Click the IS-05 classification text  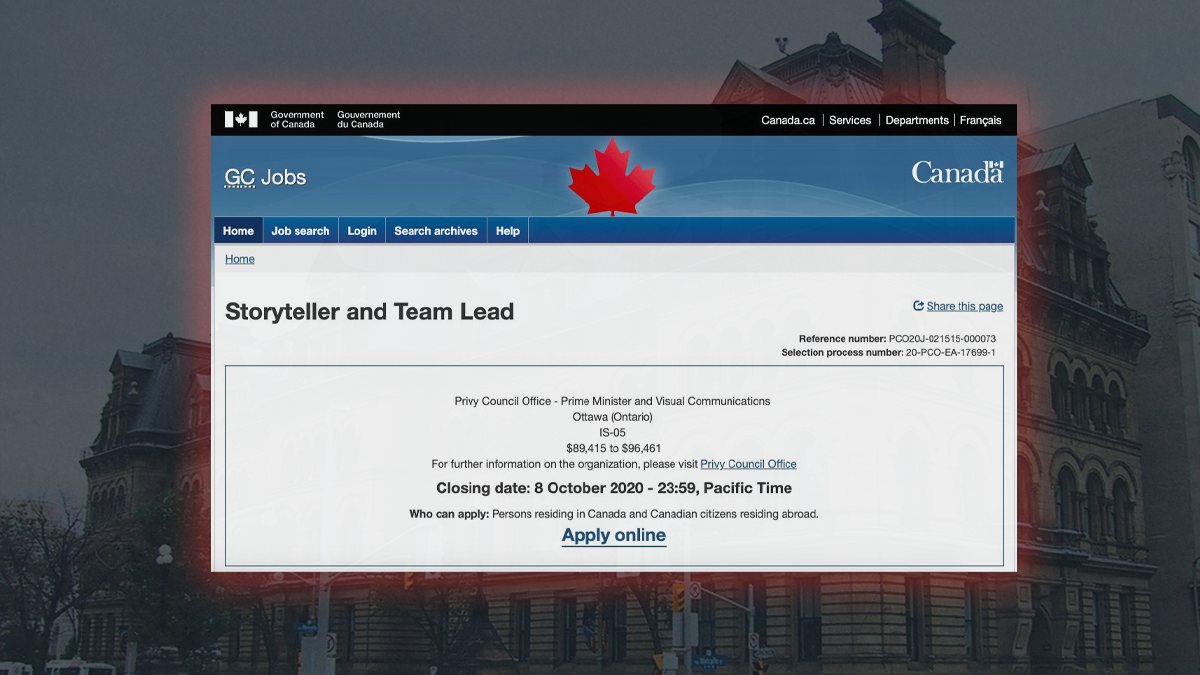pyautogui.click(x=613, y=432)
